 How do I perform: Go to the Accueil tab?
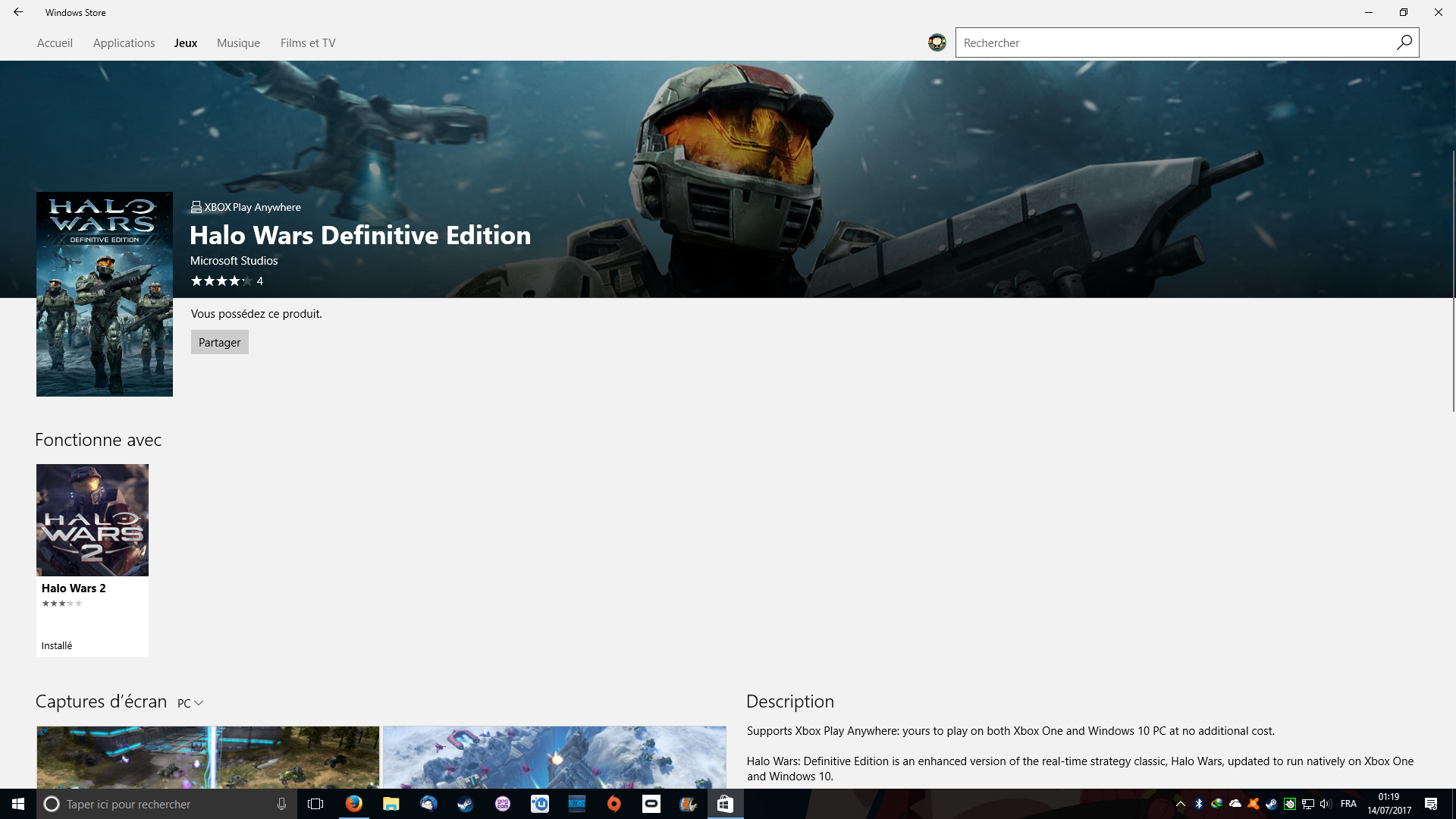[x=55, y=43]
